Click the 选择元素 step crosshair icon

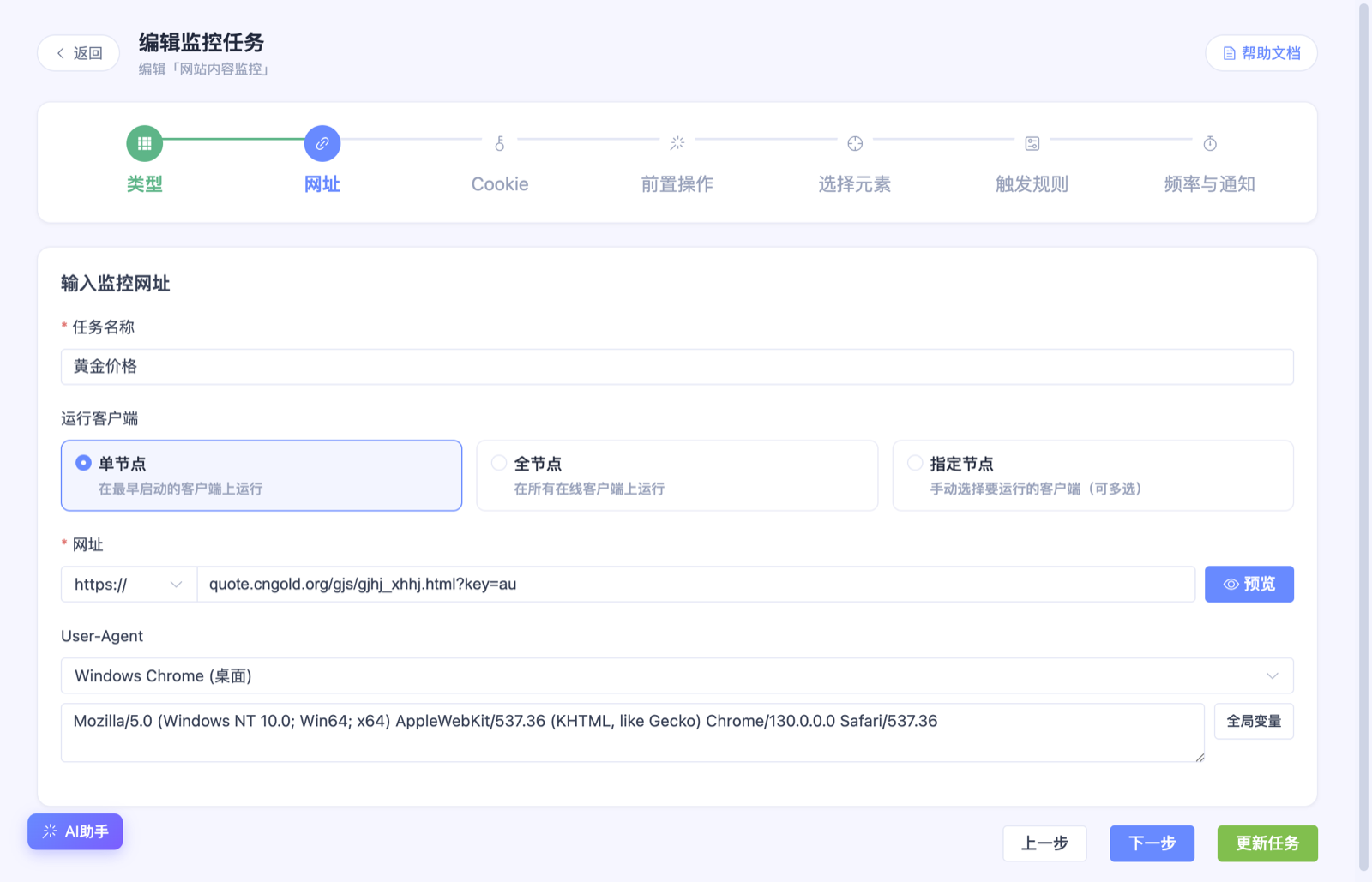pyautogui.click(x=855, y=143)
